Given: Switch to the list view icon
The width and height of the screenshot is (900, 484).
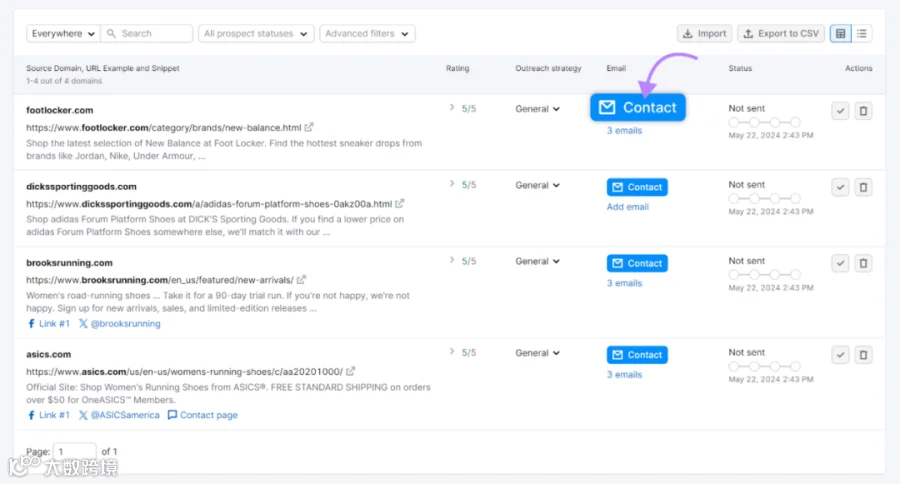Looking at the screenshot, I should 862,33.
